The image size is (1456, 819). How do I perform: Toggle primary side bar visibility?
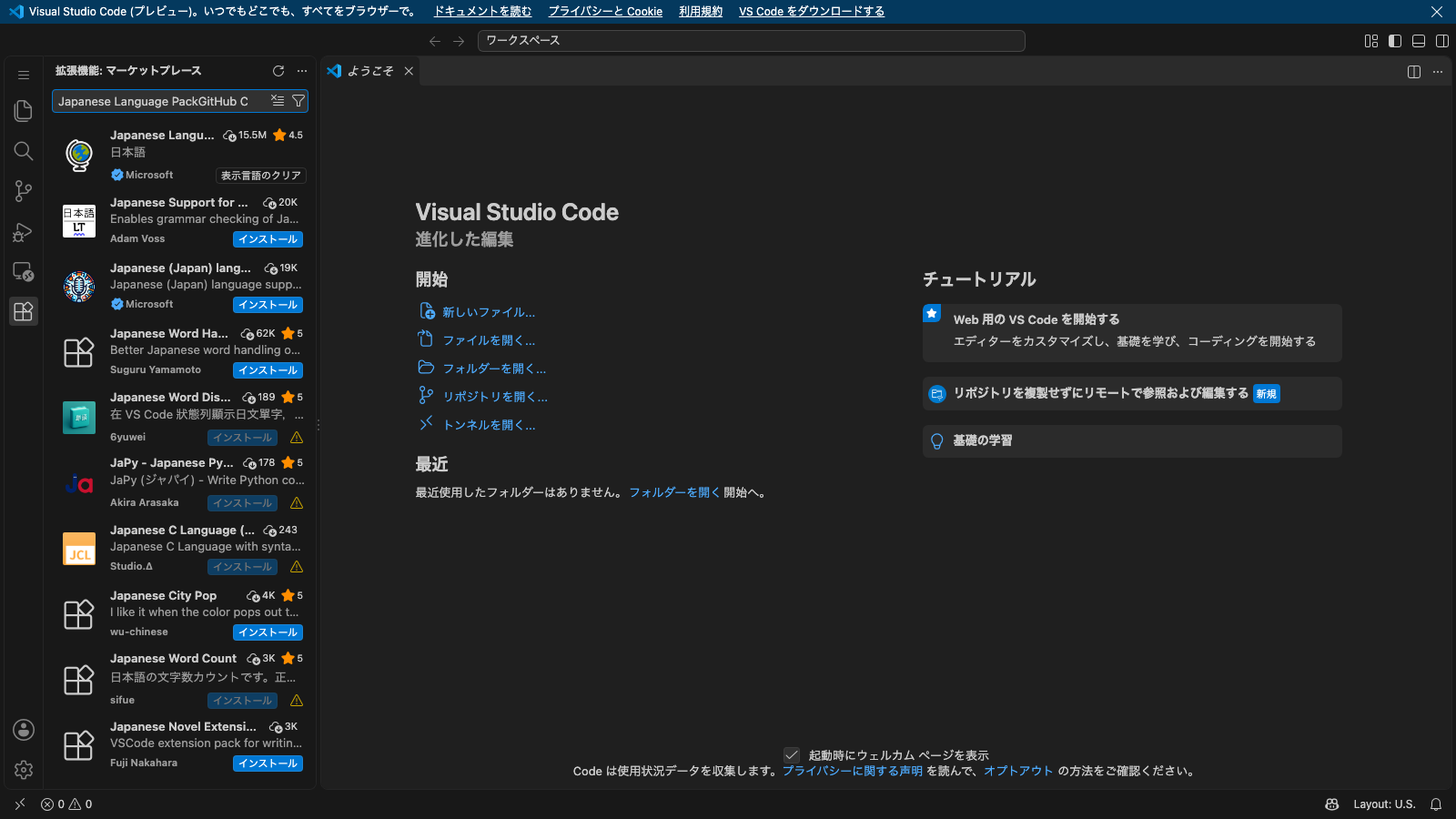coord(1395,41)
